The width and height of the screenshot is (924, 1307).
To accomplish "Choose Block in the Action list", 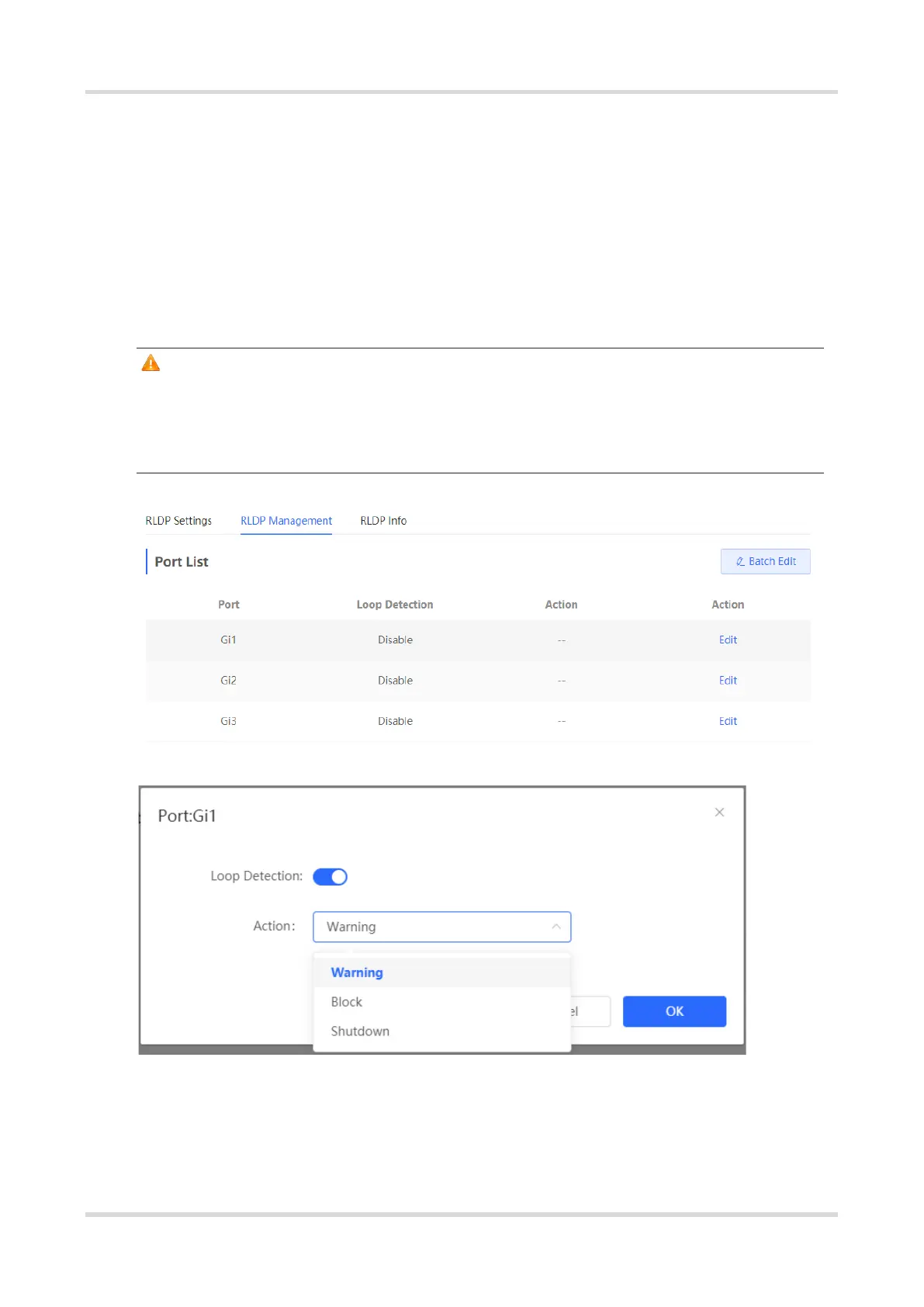I will 441,1002.
